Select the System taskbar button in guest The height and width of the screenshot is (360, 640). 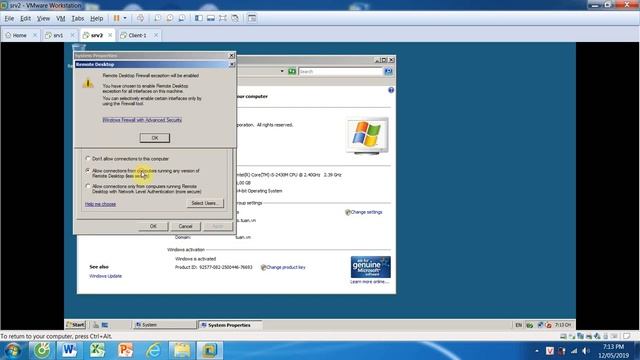click(x=164, y=325)
